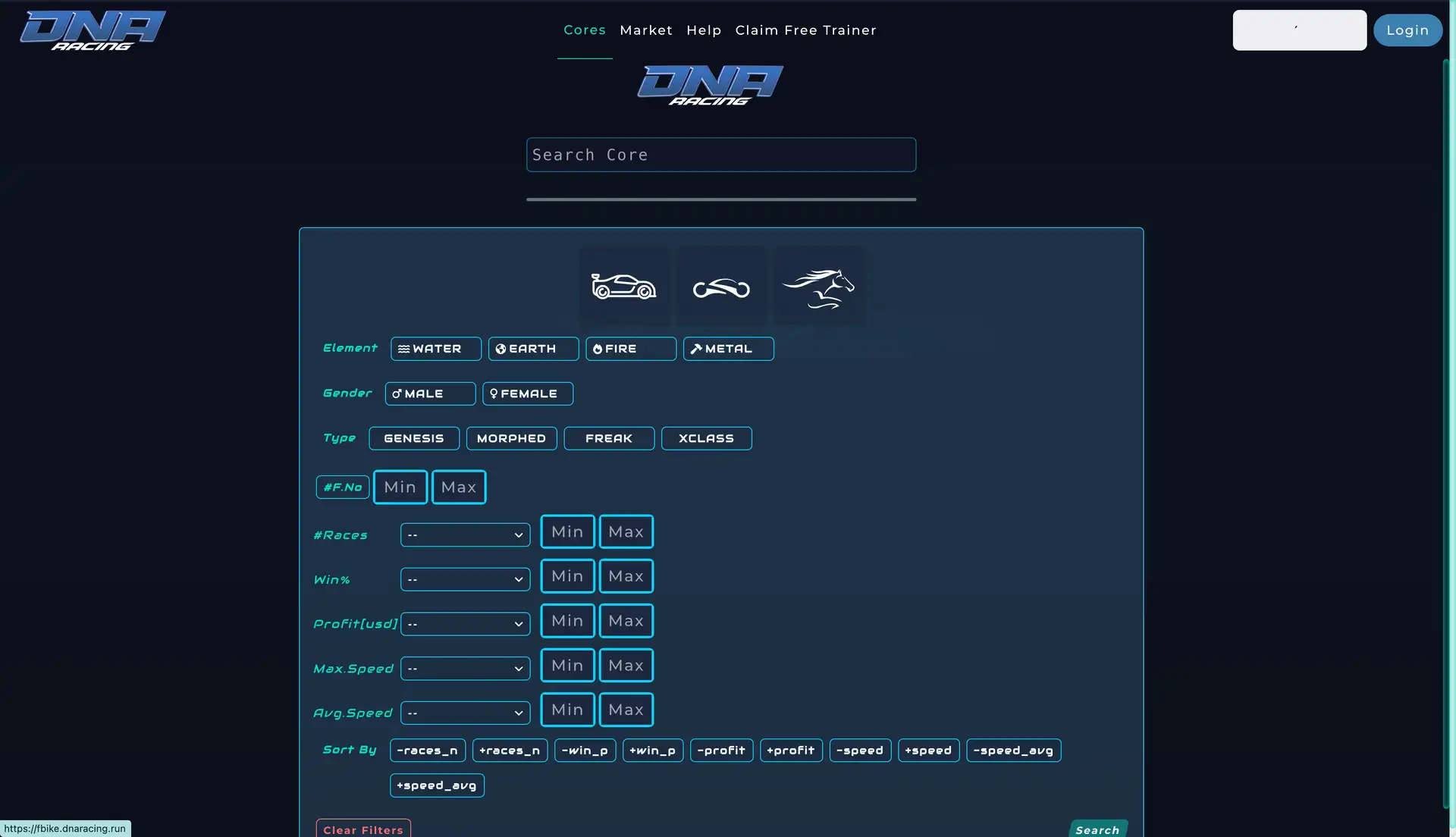
Task: Open the #Races dropdown
Action: (x=465, y=534)
